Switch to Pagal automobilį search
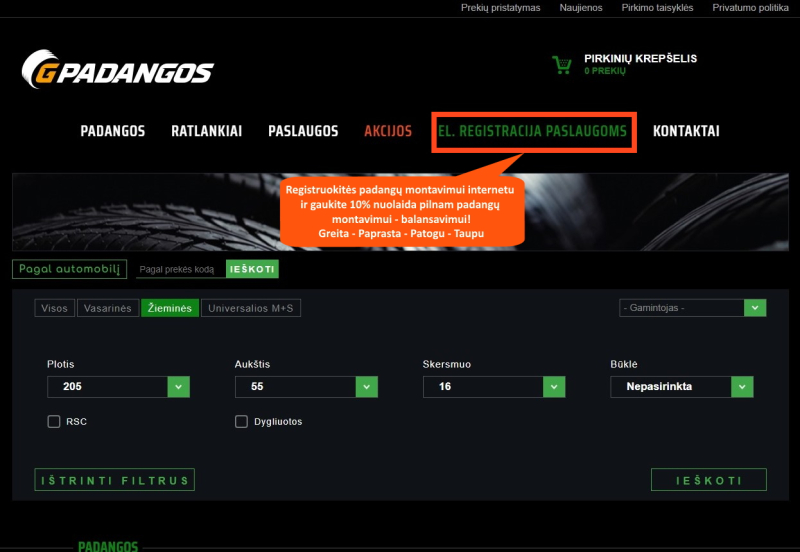The width and height of the screenshot is (800, 552). [x=69, y=269]
